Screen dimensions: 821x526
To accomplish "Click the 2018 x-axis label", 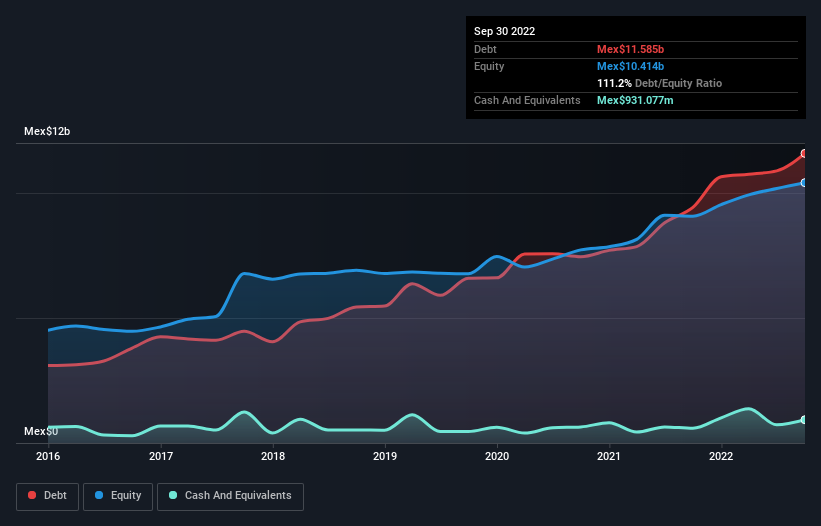I will (273, 456).
